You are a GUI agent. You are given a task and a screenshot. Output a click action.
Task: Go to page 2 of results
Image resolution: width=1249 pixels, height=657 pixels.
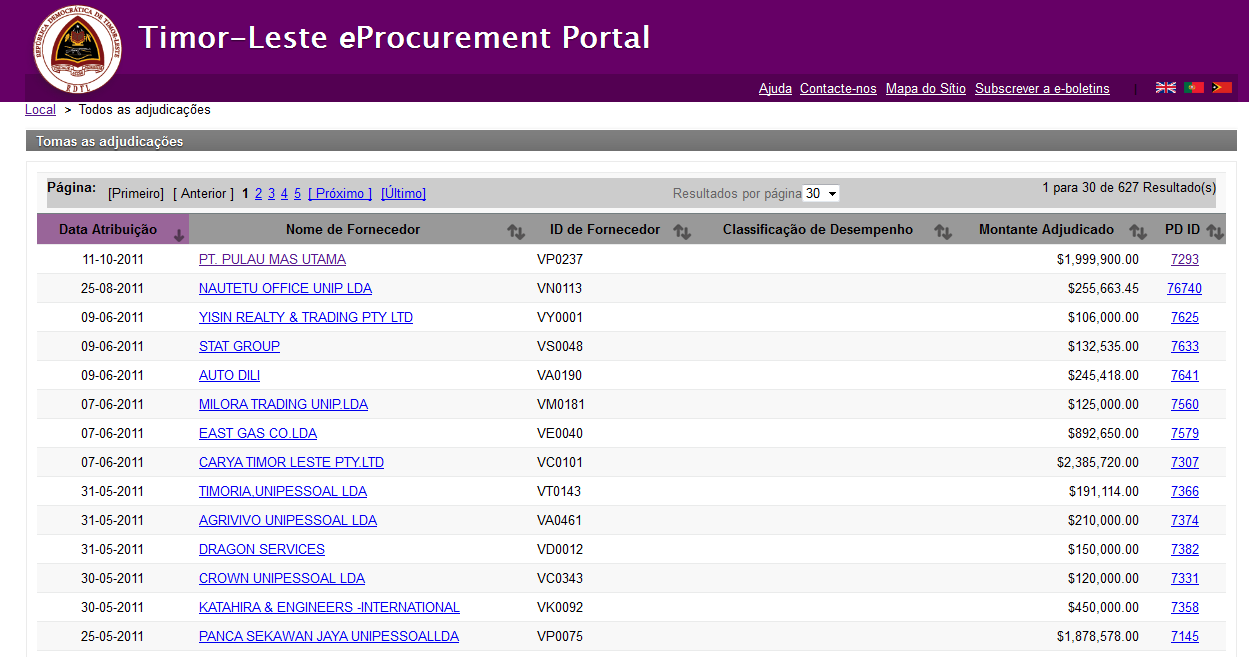click(258, 194)
